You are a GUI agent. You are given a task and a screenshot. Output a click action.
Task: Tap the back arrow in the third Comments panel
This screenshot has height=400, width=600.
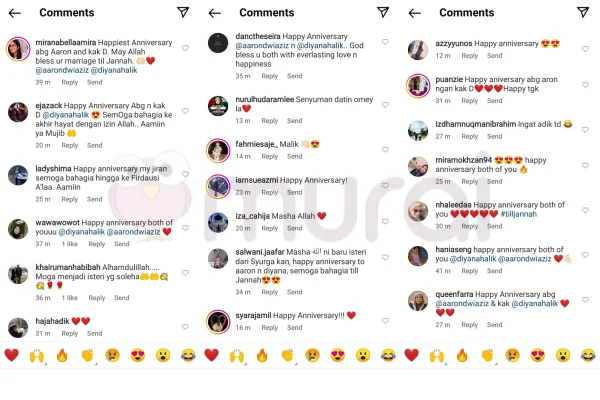pos(414,13)
